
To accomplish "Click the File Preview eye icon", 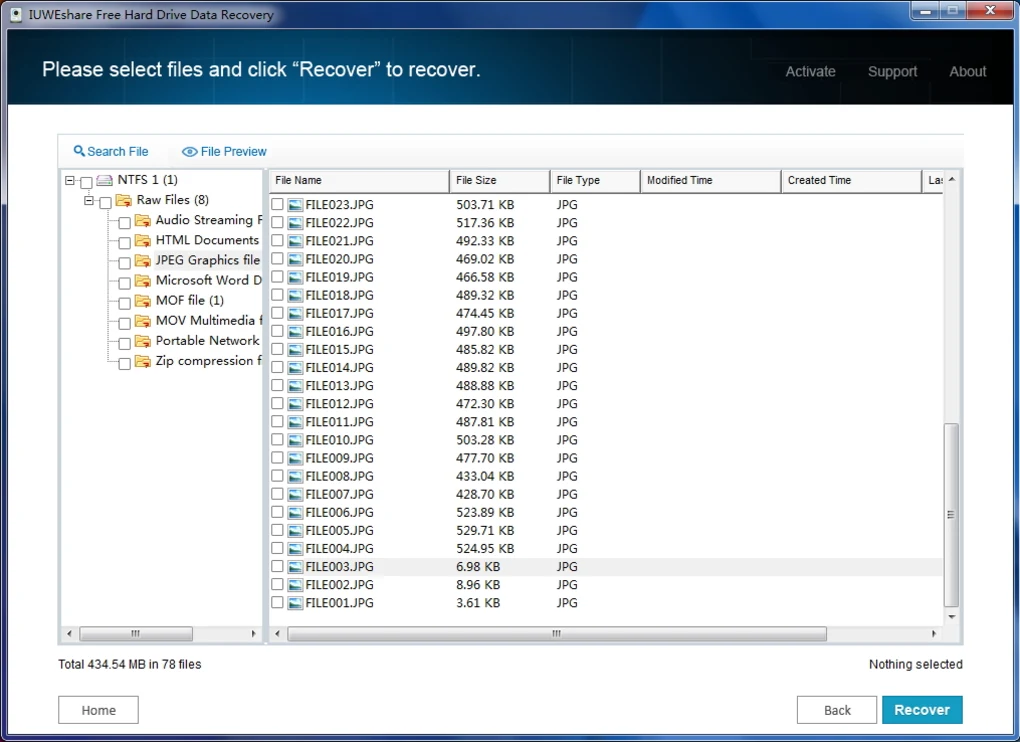I will (189, 152).
